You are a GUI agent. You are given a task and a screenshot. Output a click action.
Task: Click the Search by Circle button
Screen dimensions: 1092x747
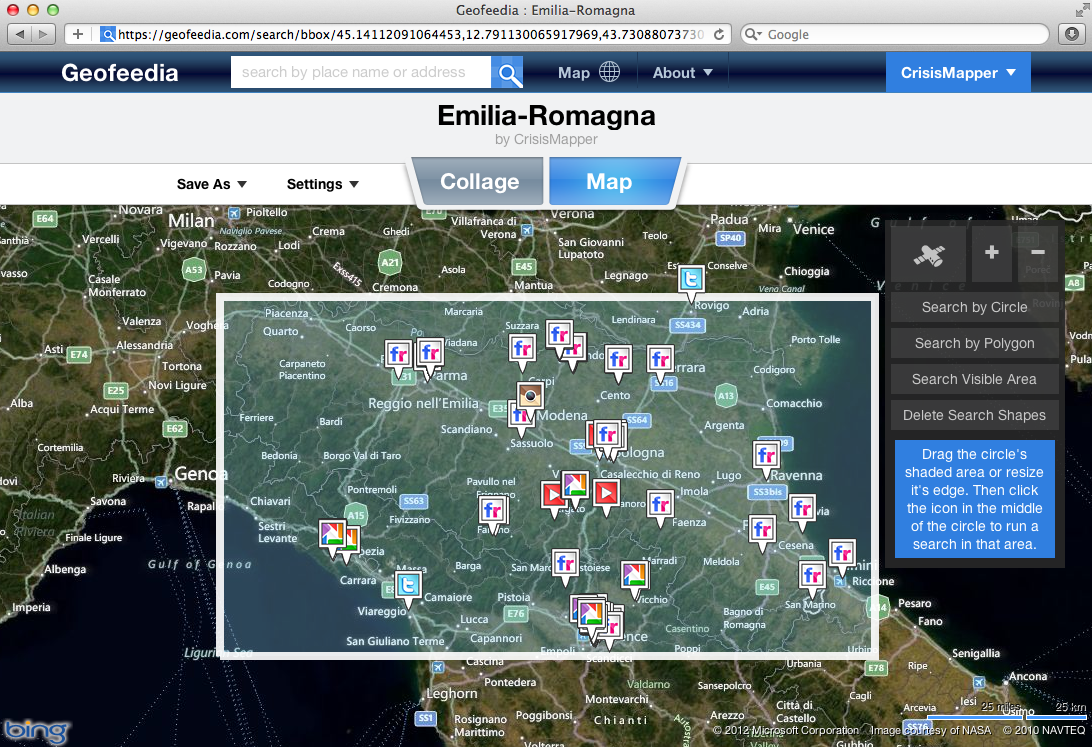pyautogui.click(x=974, y=307)
